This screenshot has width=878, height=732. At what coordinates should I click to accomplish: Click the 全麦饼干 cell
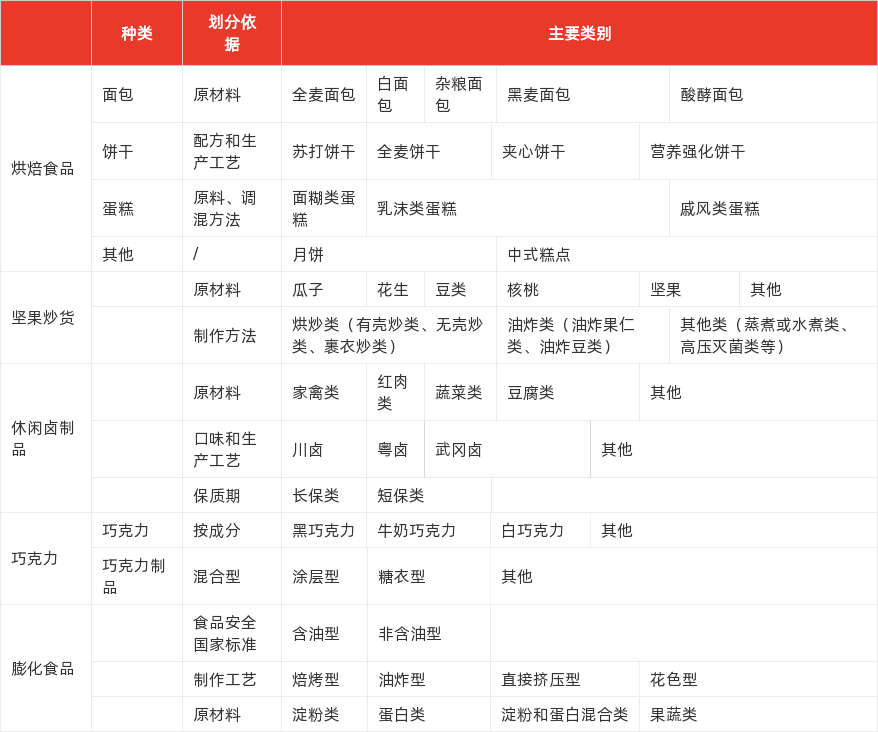tap(429, 151)
